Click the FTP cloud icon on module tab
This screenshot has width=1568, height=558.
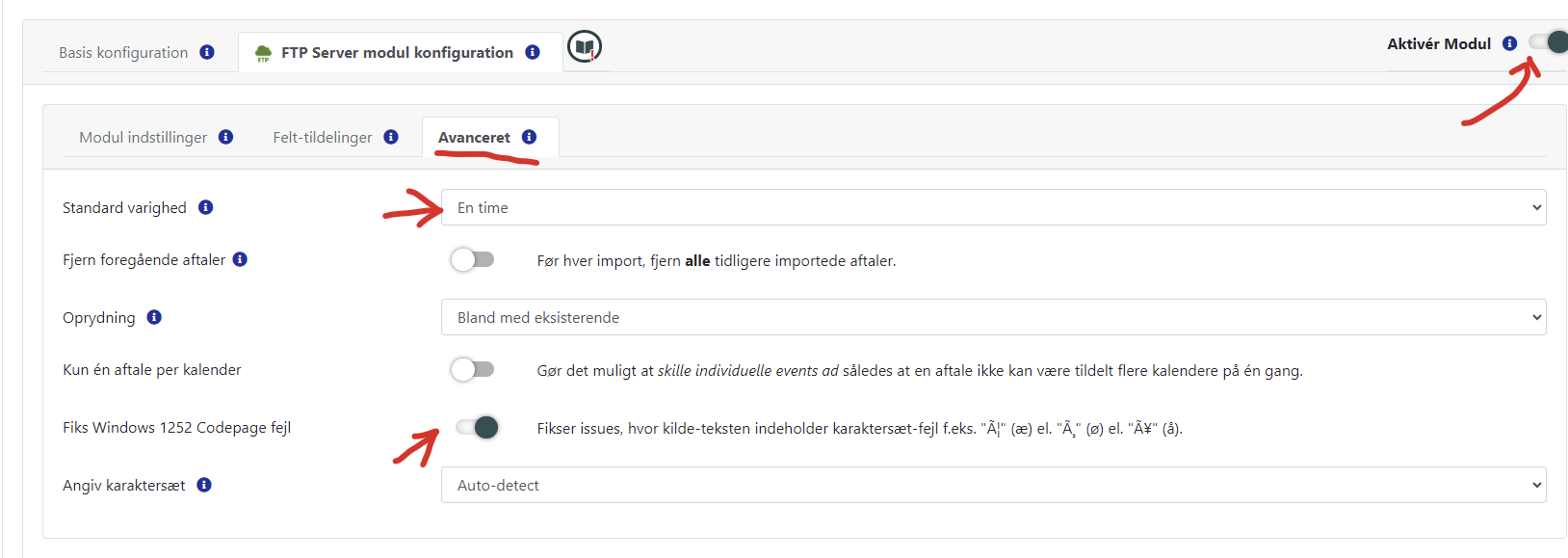(263, 53)
